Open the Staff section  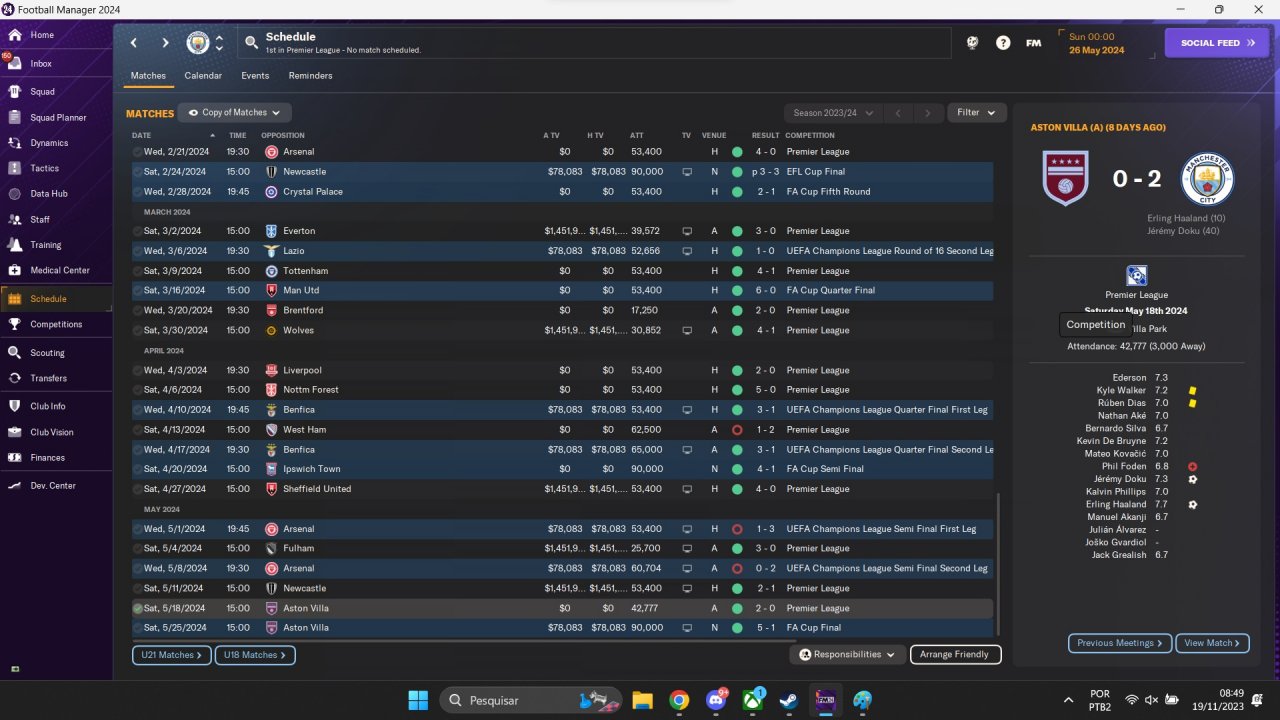[x=40, y=219]
